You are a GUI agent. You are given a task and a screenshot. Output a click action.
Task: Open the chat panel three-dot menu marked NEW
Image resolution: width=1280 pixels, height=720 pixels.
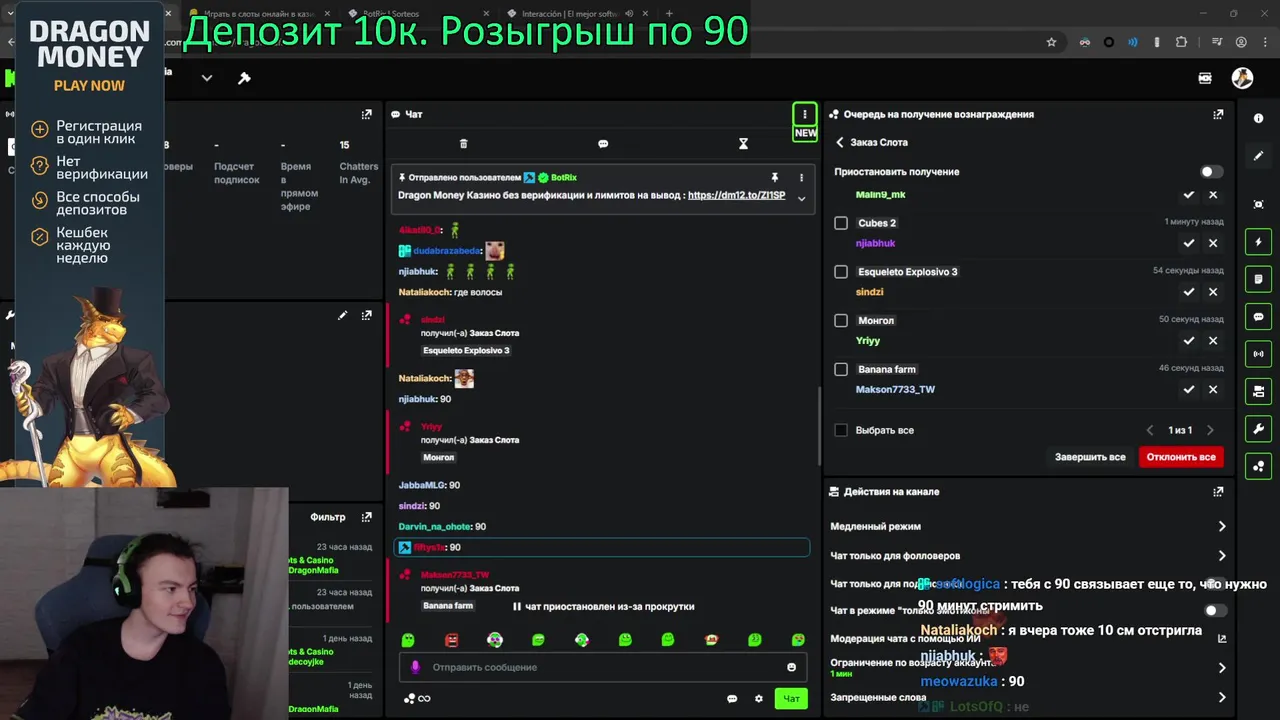pyautogui.click(x=804, y=114)
